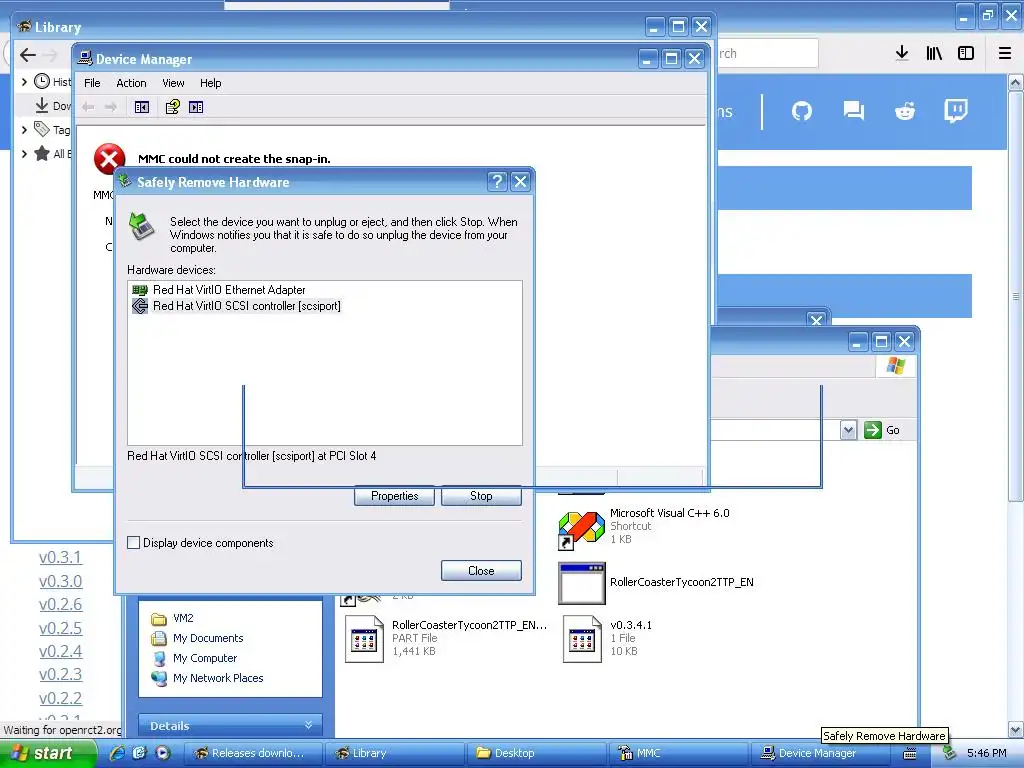Toggle Firefox sidebar icon
This screenshot has height=768, width=1024.
[x=966, y=53]
